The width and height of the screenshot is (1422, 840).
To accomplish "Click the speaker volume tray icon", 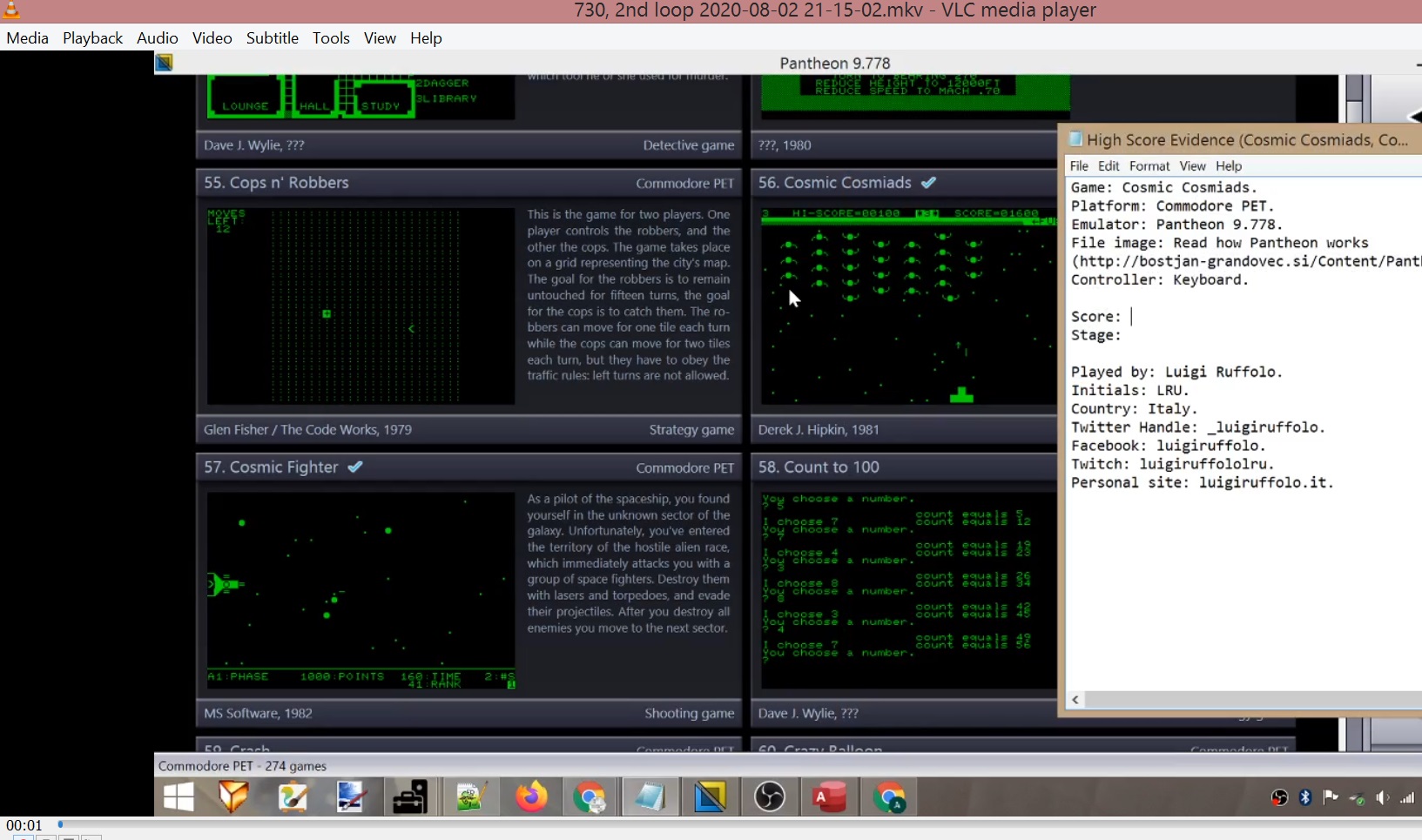I will point(1382,797).
